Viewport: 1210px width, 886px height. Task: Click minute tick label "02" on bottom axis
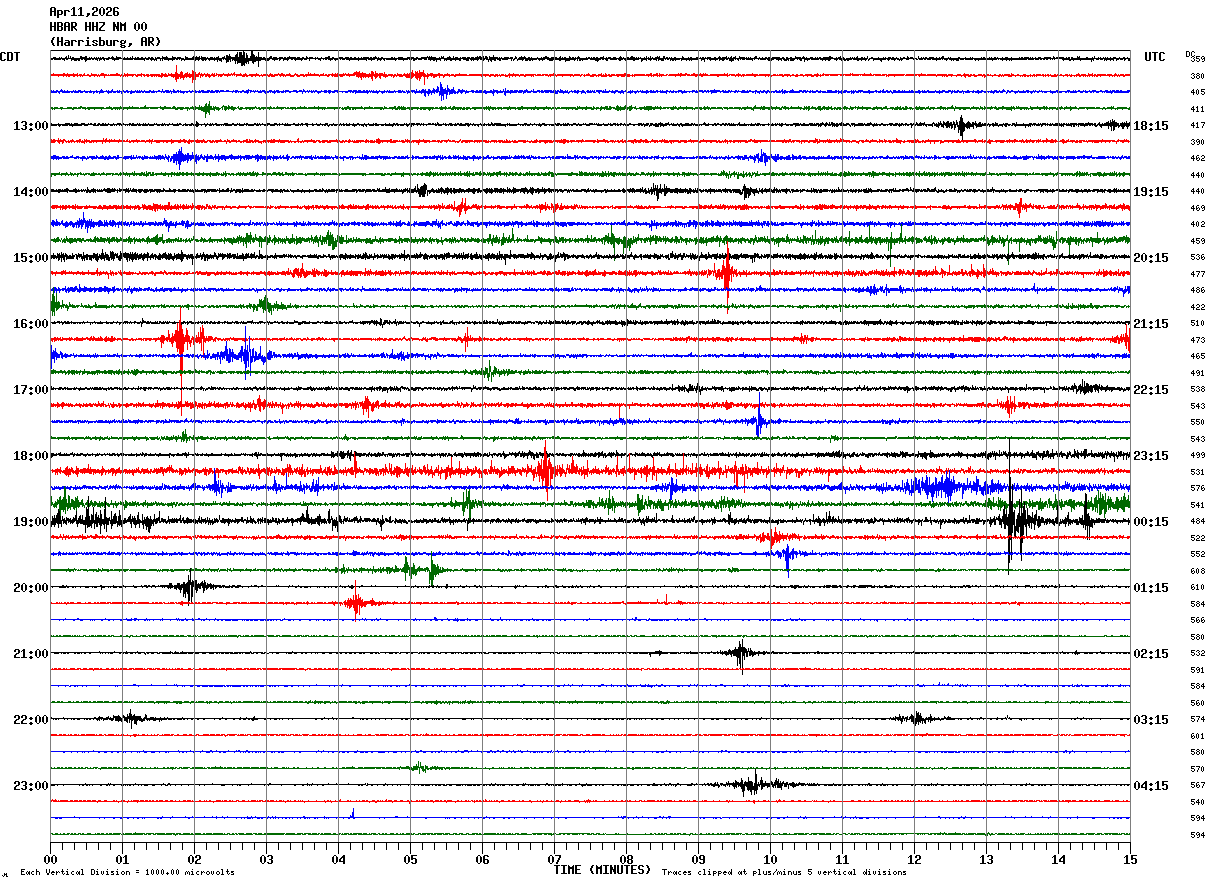tap(194, 860)
